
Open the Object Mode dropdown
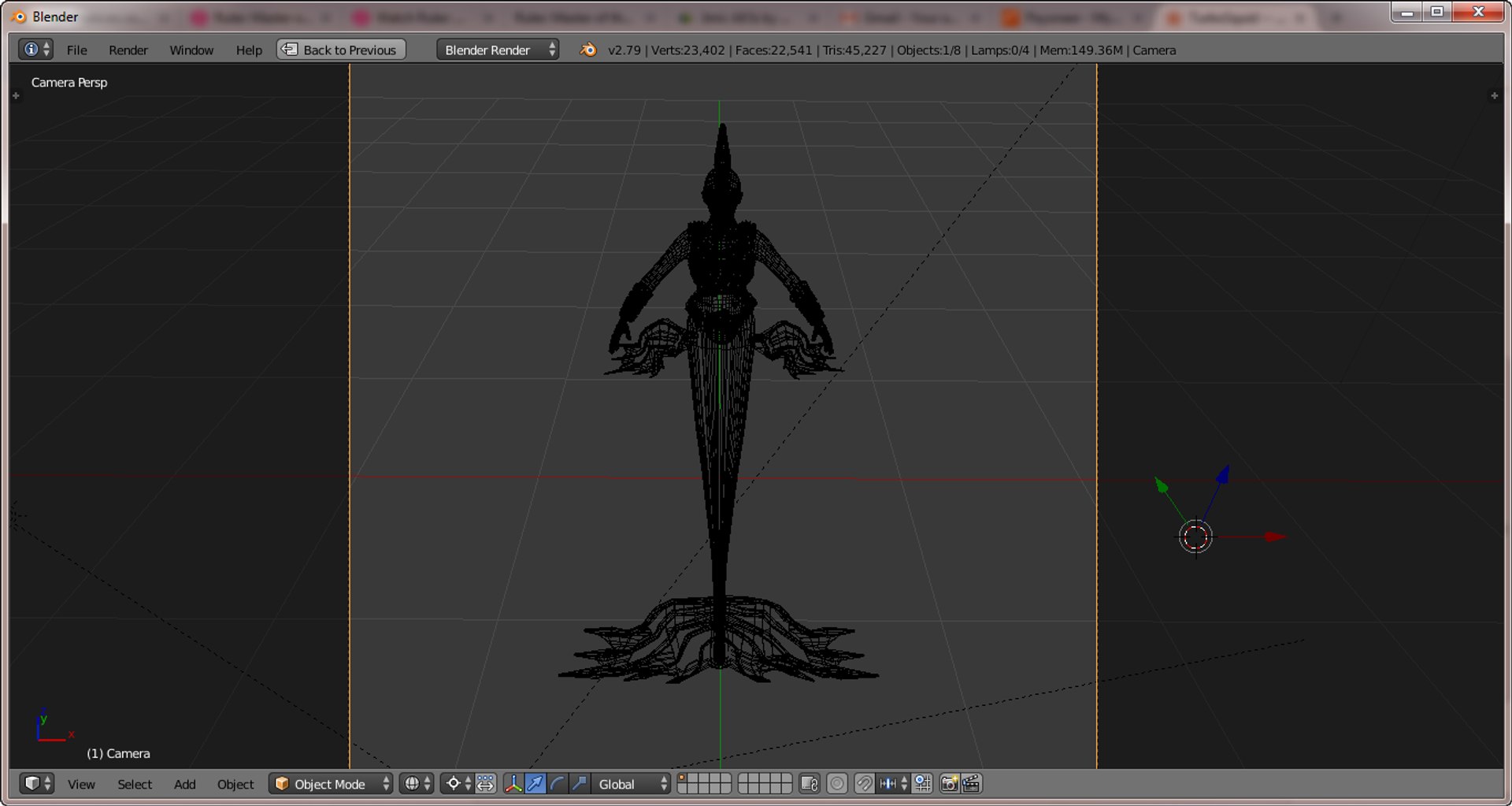331,784
